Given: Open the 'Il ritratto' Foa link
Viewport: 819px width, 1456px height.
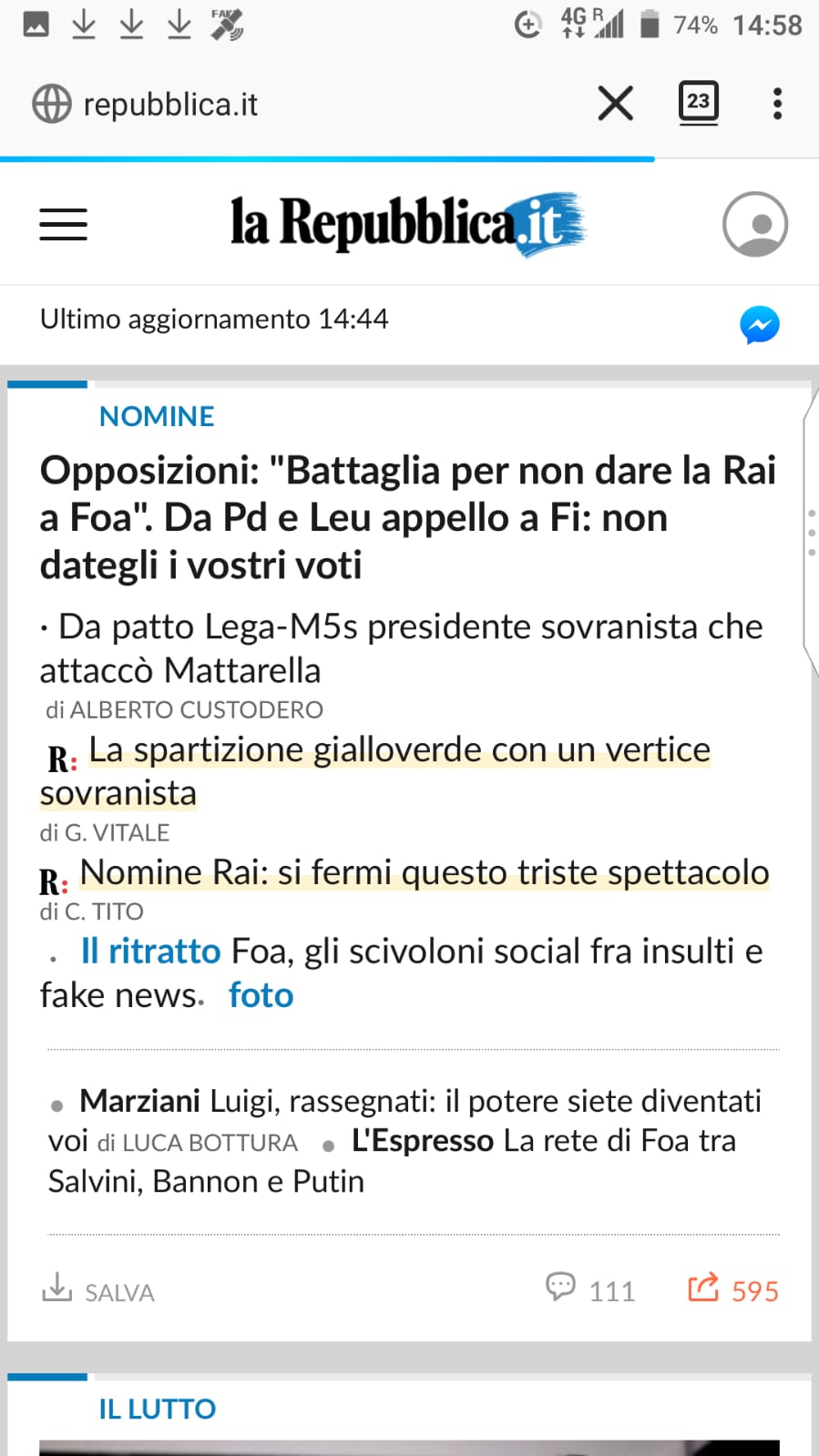Looking at the screenshot, I should coord(150,952).
